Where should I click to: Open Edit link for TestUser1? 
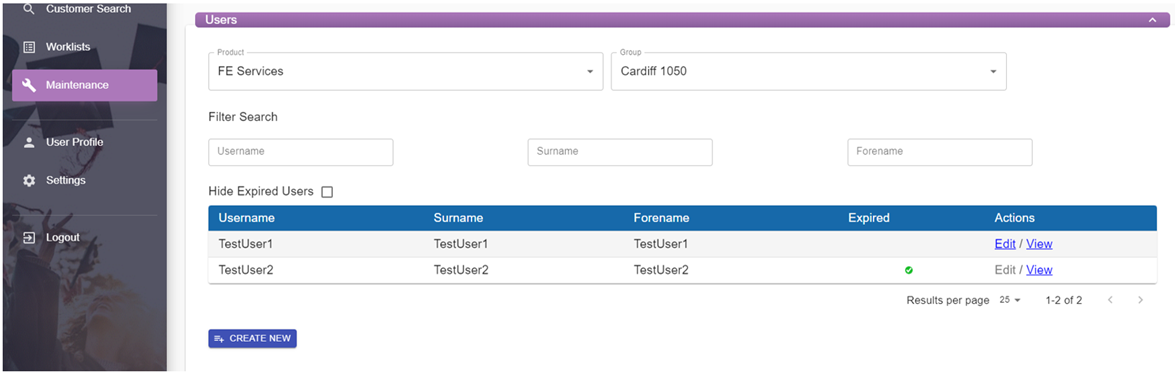[x=1005, y=244]
